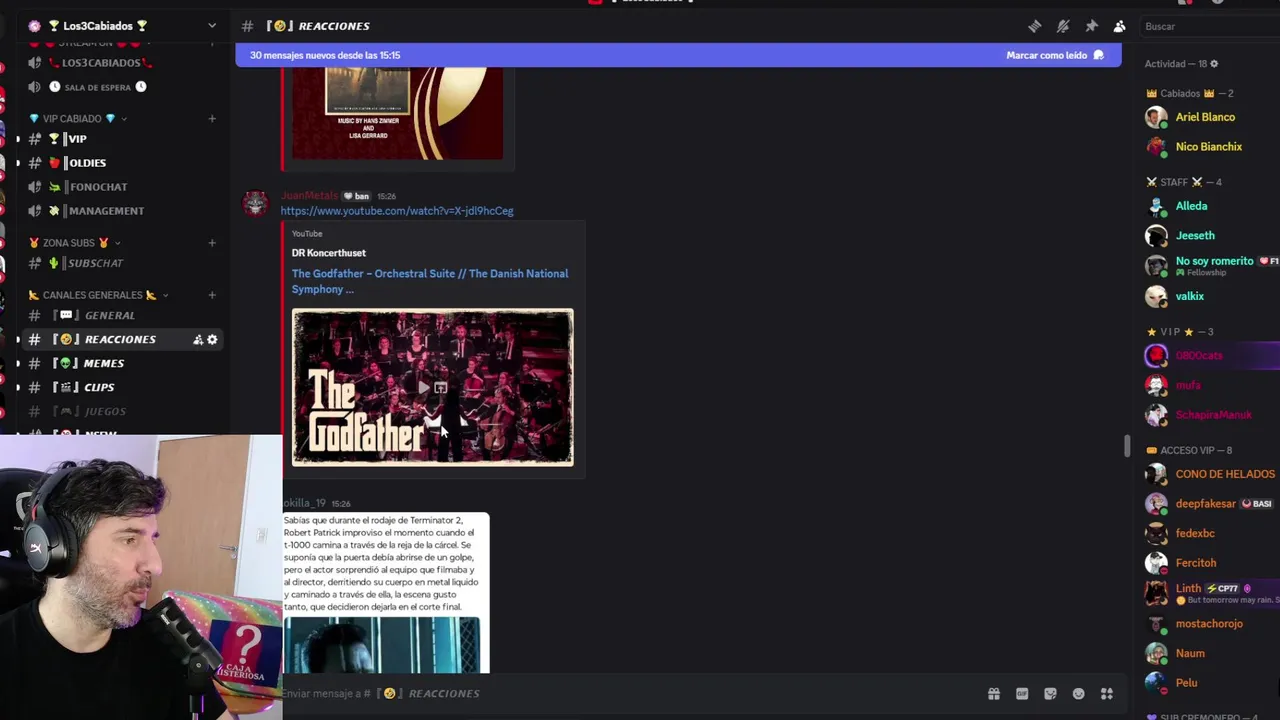Open pinned messages pin icon
The width and height of the screenshot is (1280, 720).
[1091, 26]
